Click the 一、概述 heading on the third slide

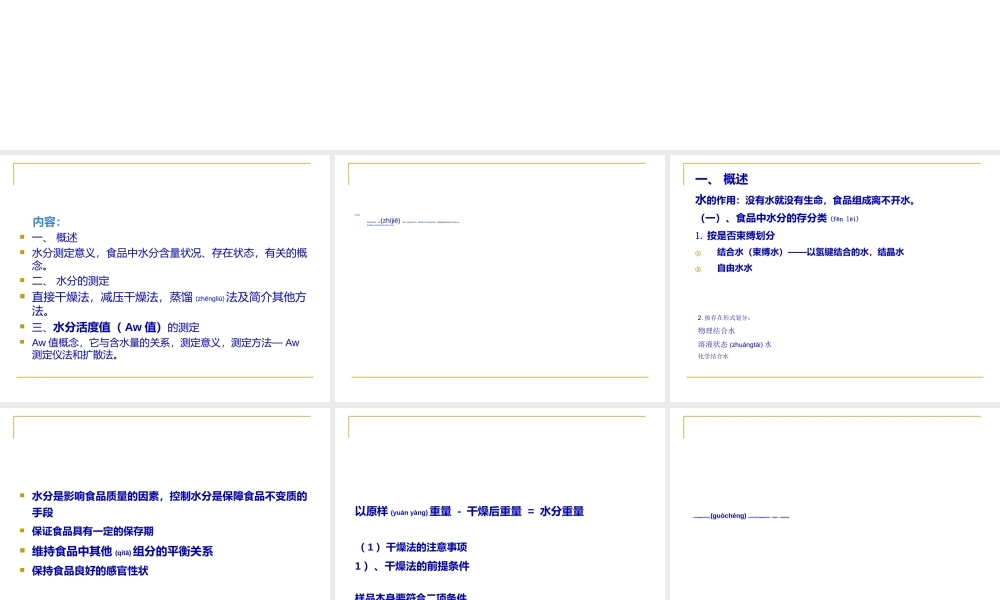tap(722, 179)
